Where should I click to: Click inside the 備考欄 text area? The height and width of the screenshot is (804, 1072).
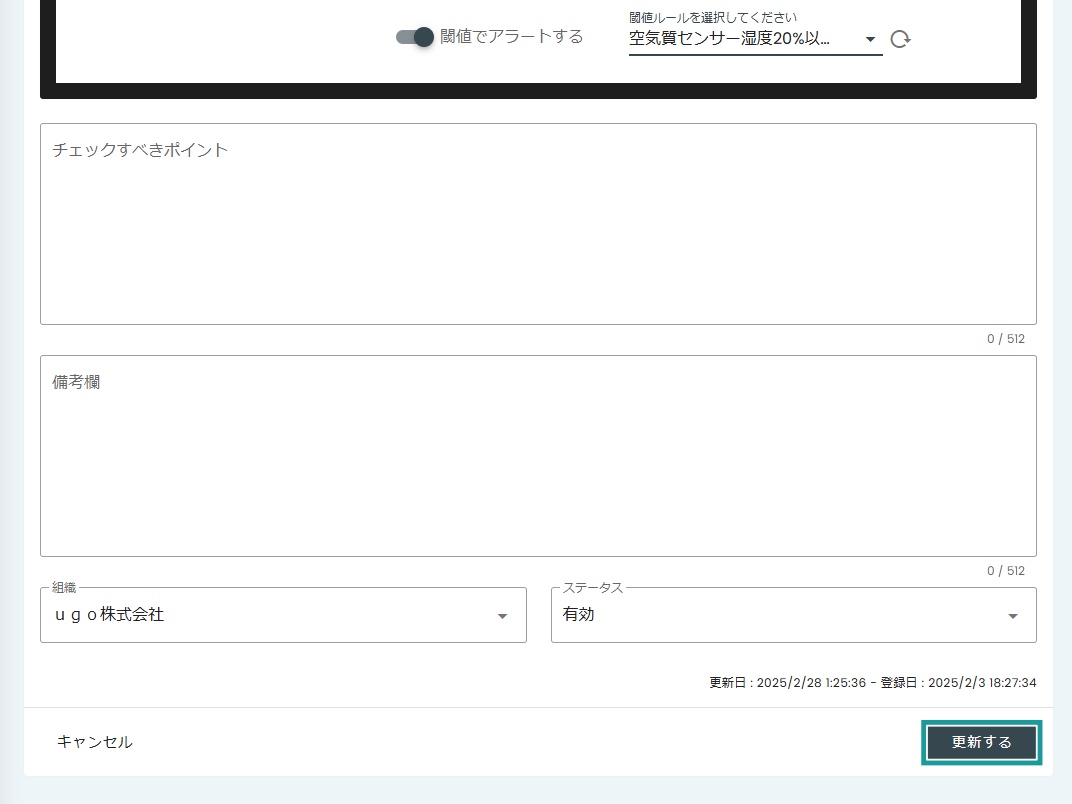[538, 456]
